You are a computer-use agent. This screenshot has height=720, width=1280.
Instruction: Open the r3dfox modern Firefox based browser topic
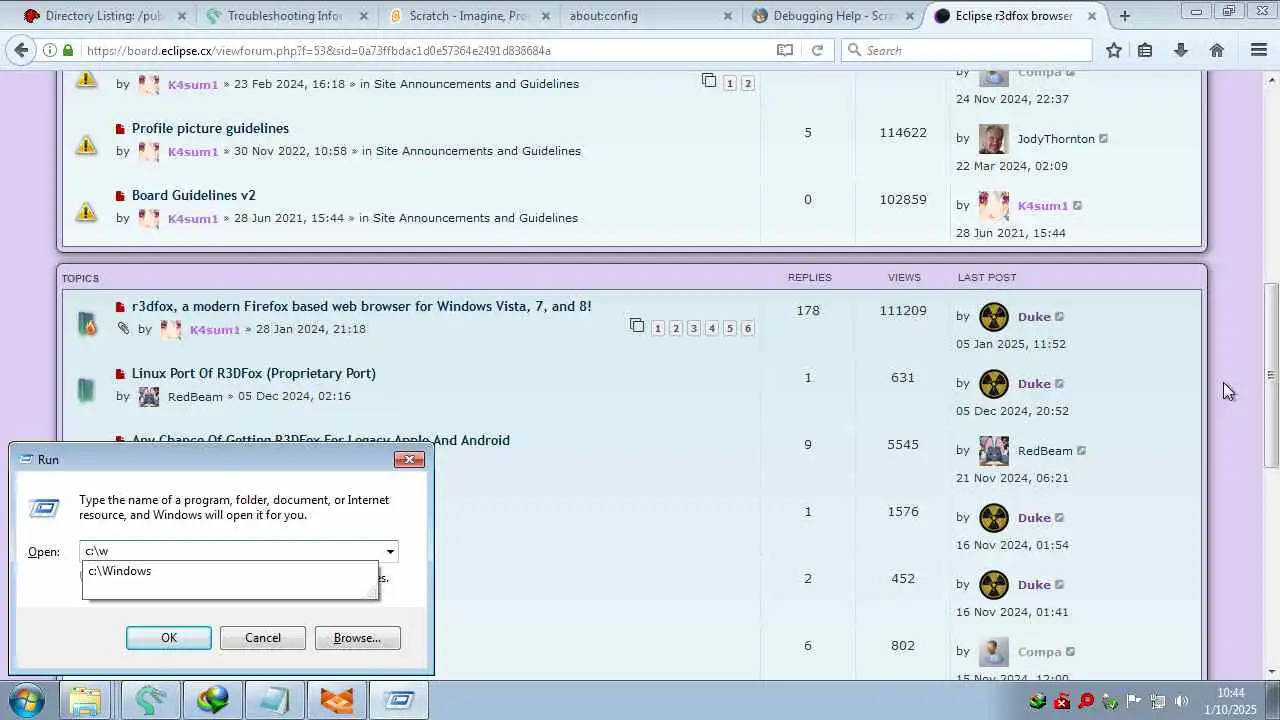362,306
